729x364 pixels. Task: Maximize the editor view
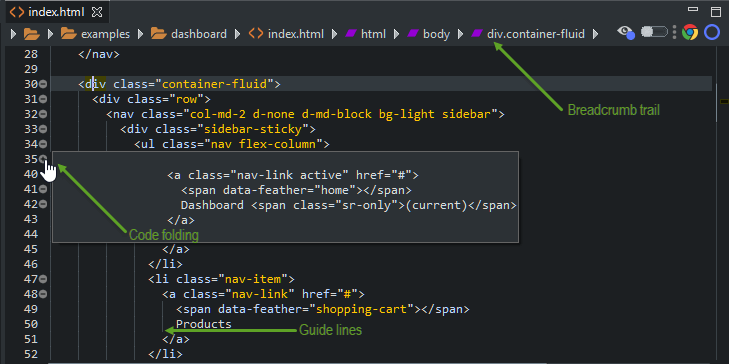pos(716,12)
